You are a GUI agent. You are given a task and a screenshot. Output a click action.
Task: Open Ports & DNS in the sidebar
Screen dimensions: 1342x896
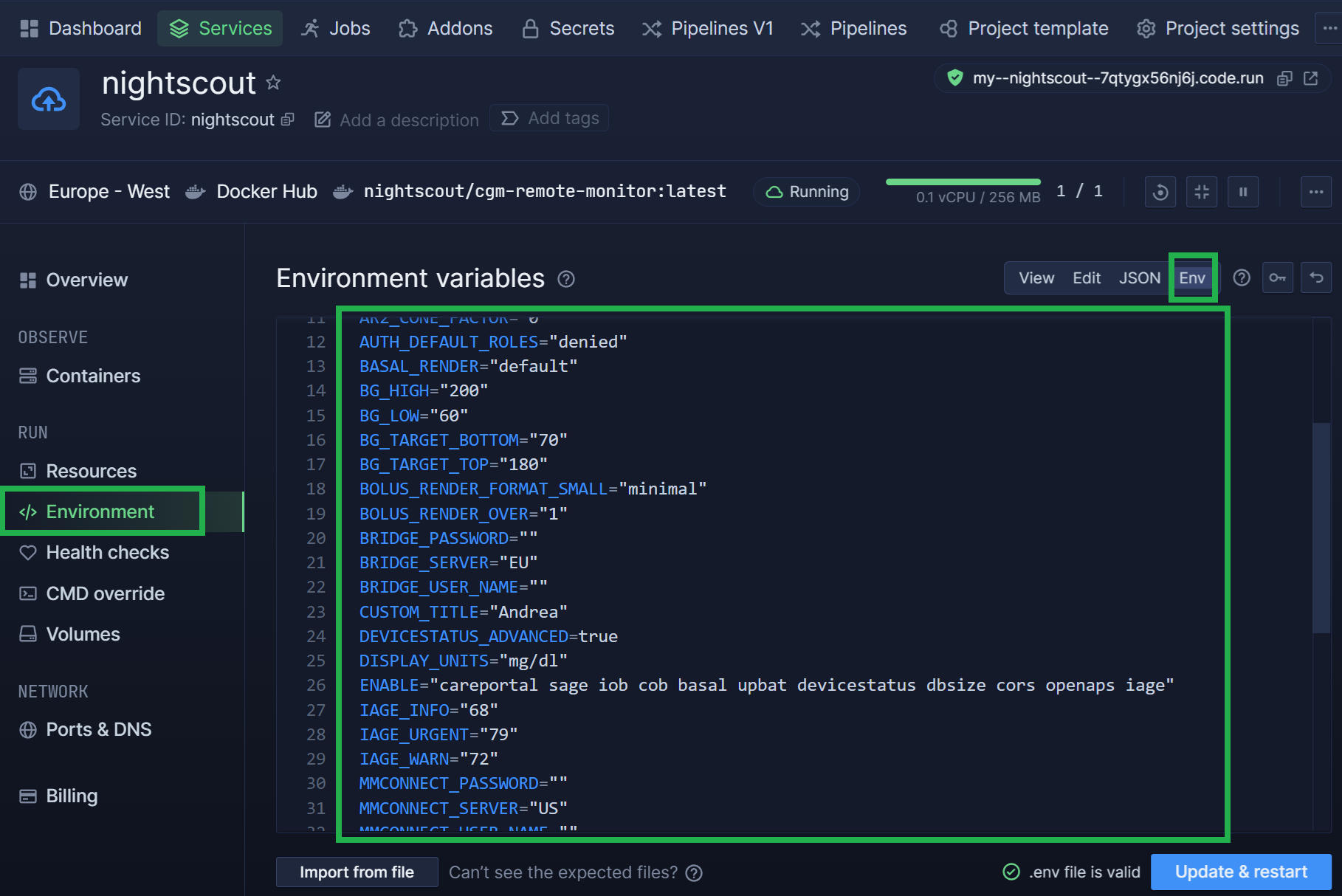tap(85, 729)
